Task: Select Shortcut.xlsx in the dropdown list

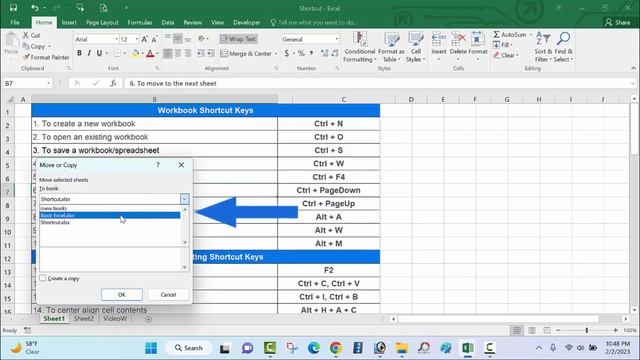Action: pyautogui.click(x=110, y=222)
